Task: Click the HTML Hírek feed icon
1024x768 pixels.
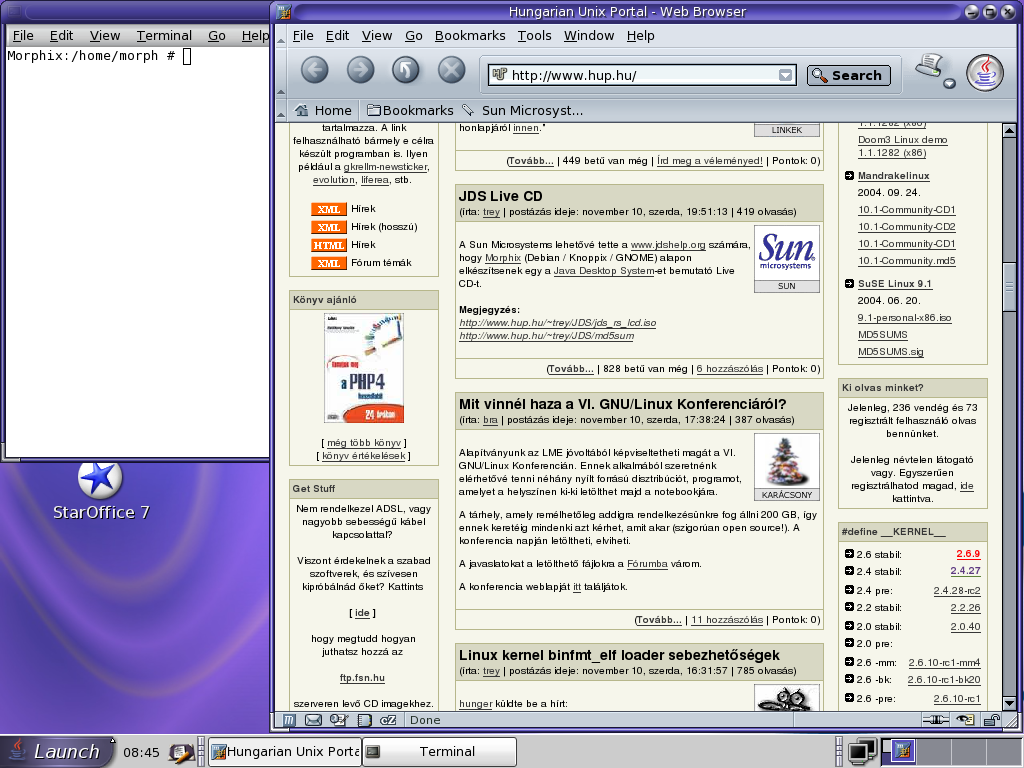Action: click(x=328, y=246)
